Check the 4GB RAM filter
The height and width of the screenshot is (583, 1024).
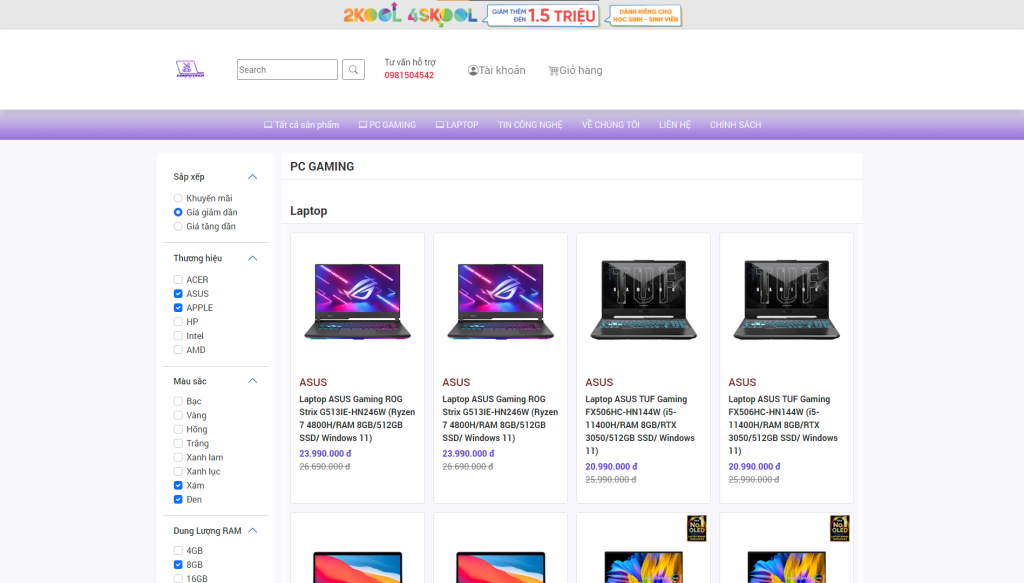click(x=178, y=550)
